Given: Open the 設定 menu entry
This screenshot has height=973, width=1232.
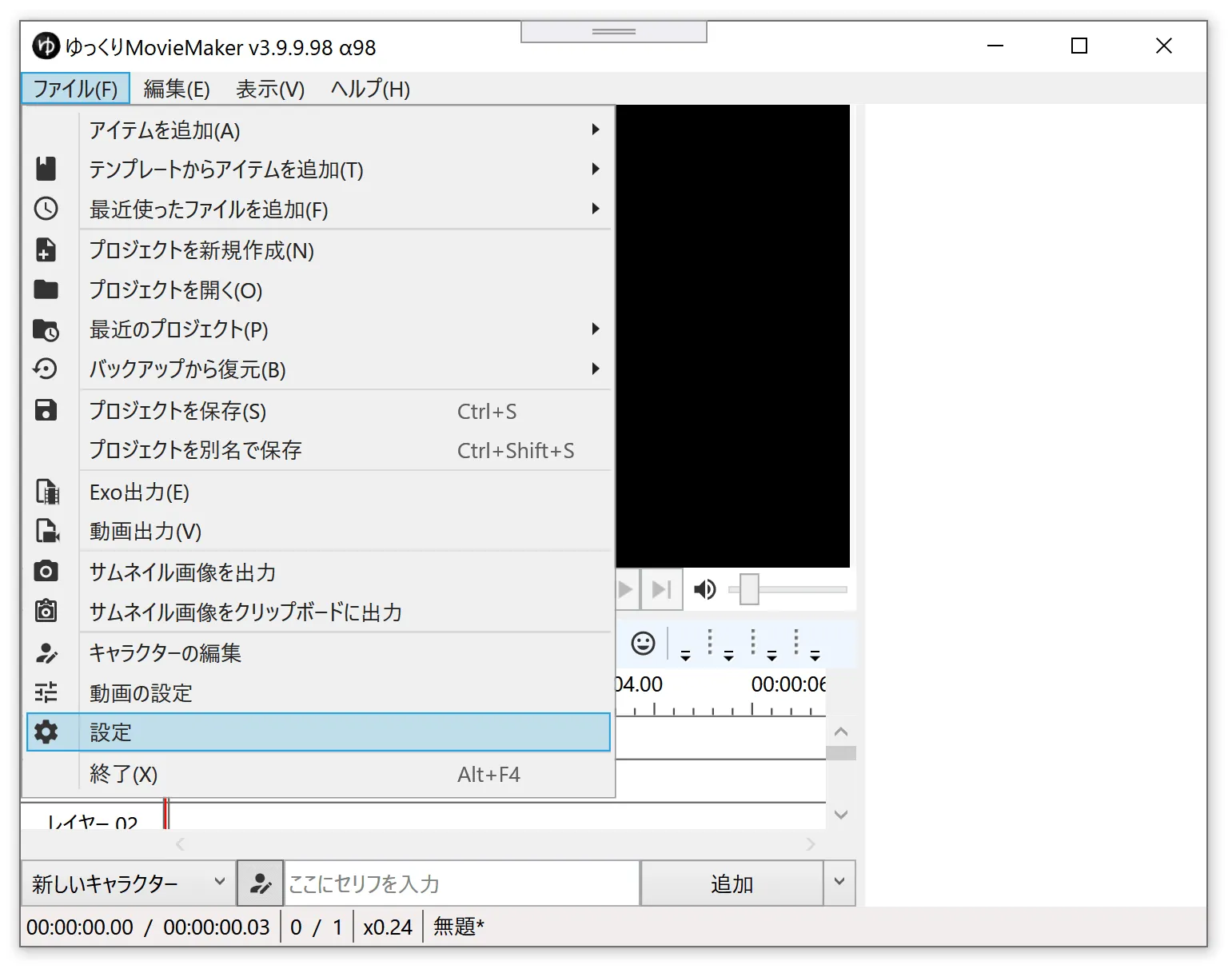Looking at the screenshot, I should point(318,732).
